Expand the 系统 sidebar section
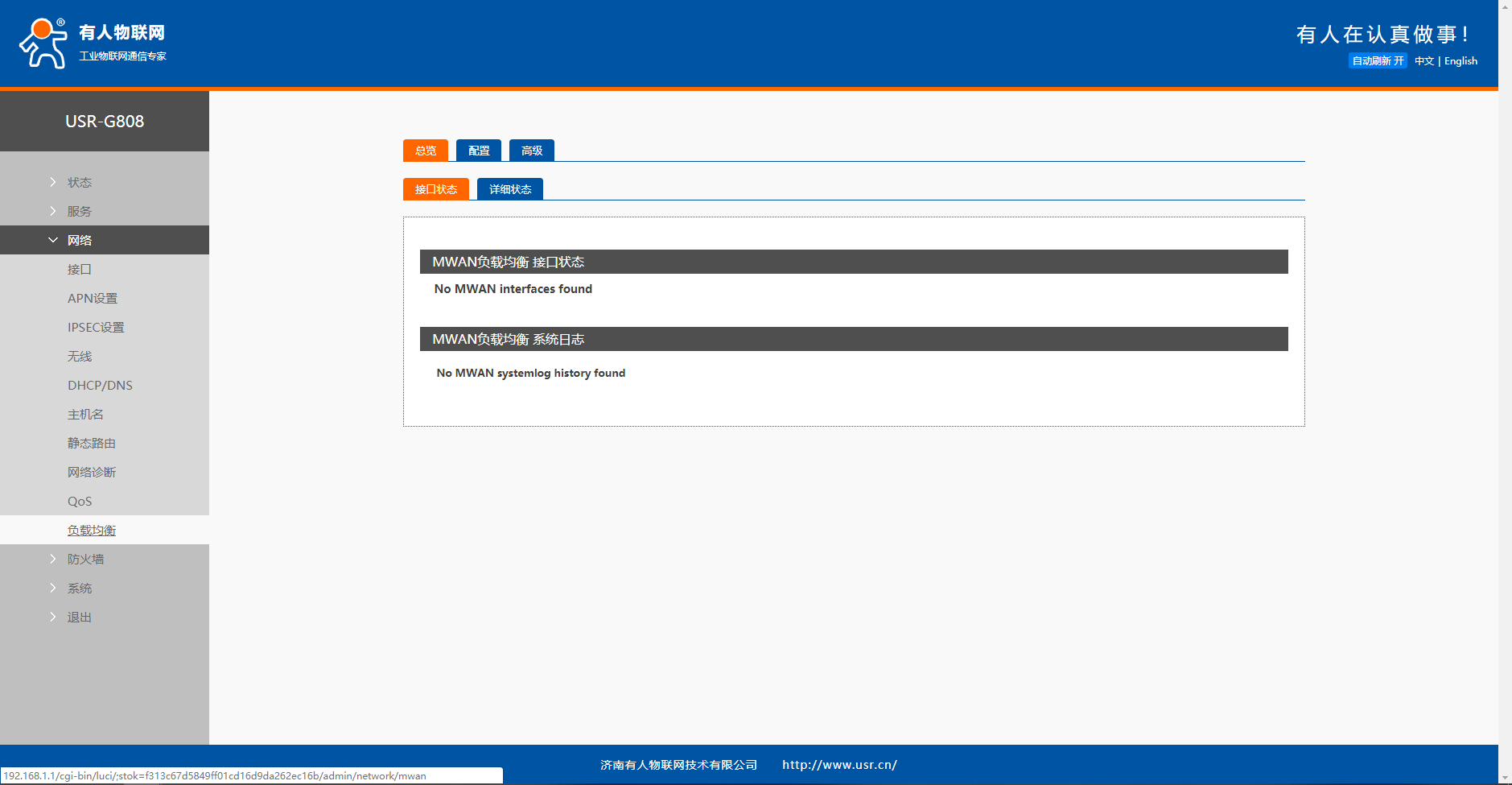The height and width of the screenshot is (785, 1512). [x=79, y=589]
